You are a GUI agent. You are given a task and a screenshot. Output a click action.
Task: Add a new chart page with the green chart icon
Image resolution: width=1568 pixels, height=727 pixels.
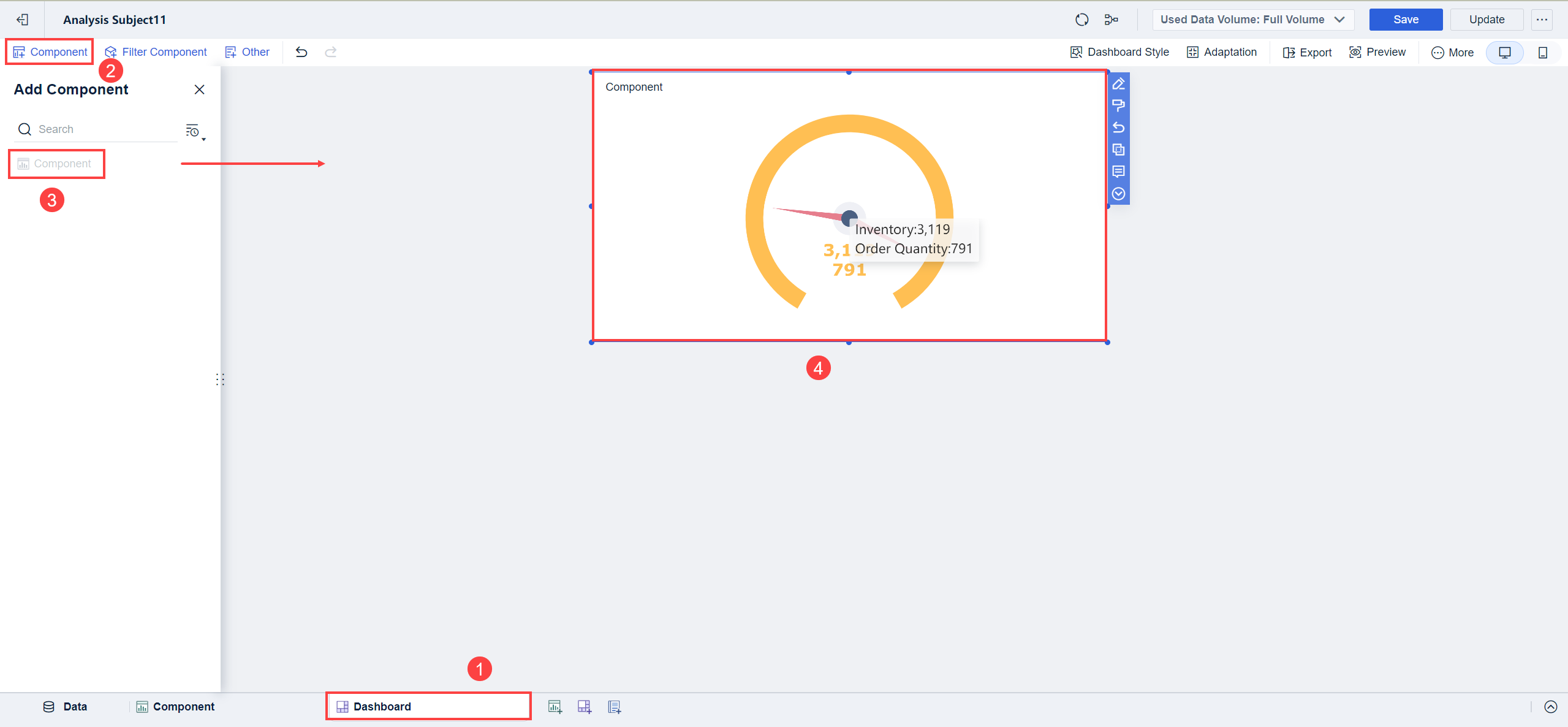coord(555,706)
